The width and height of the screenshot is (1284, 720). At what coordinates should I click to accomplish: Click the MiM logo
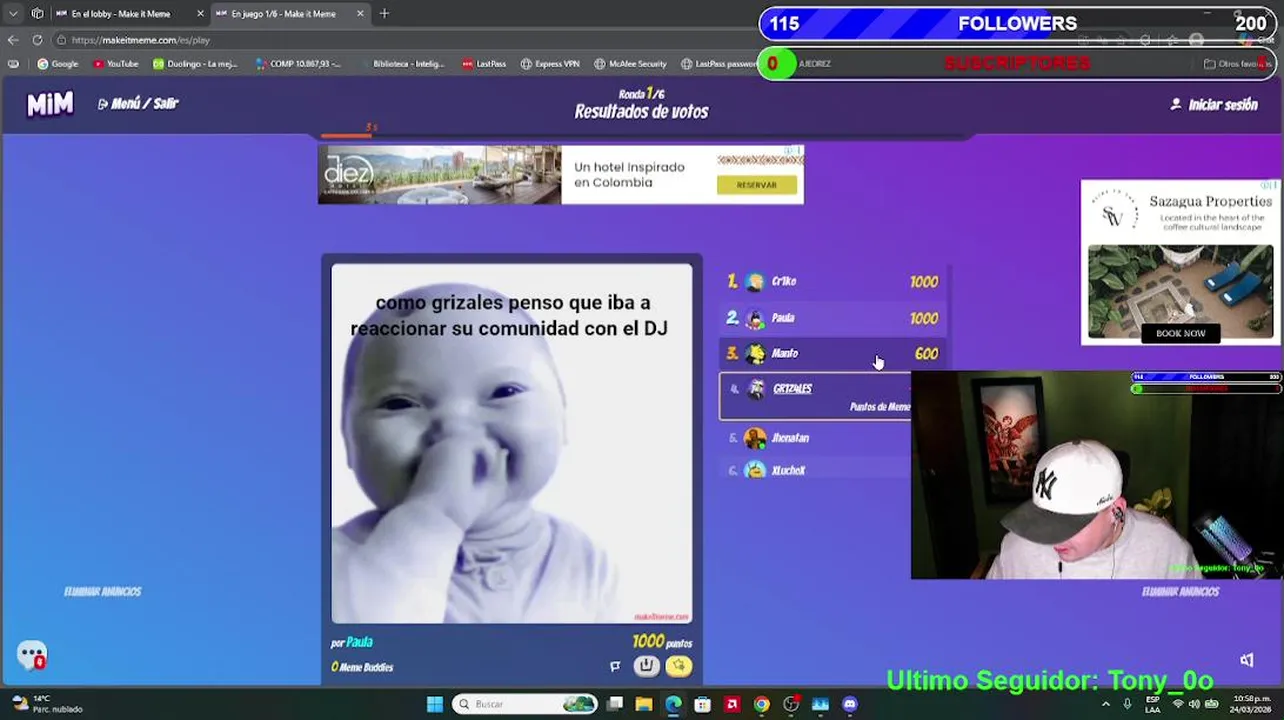(50, 103)
